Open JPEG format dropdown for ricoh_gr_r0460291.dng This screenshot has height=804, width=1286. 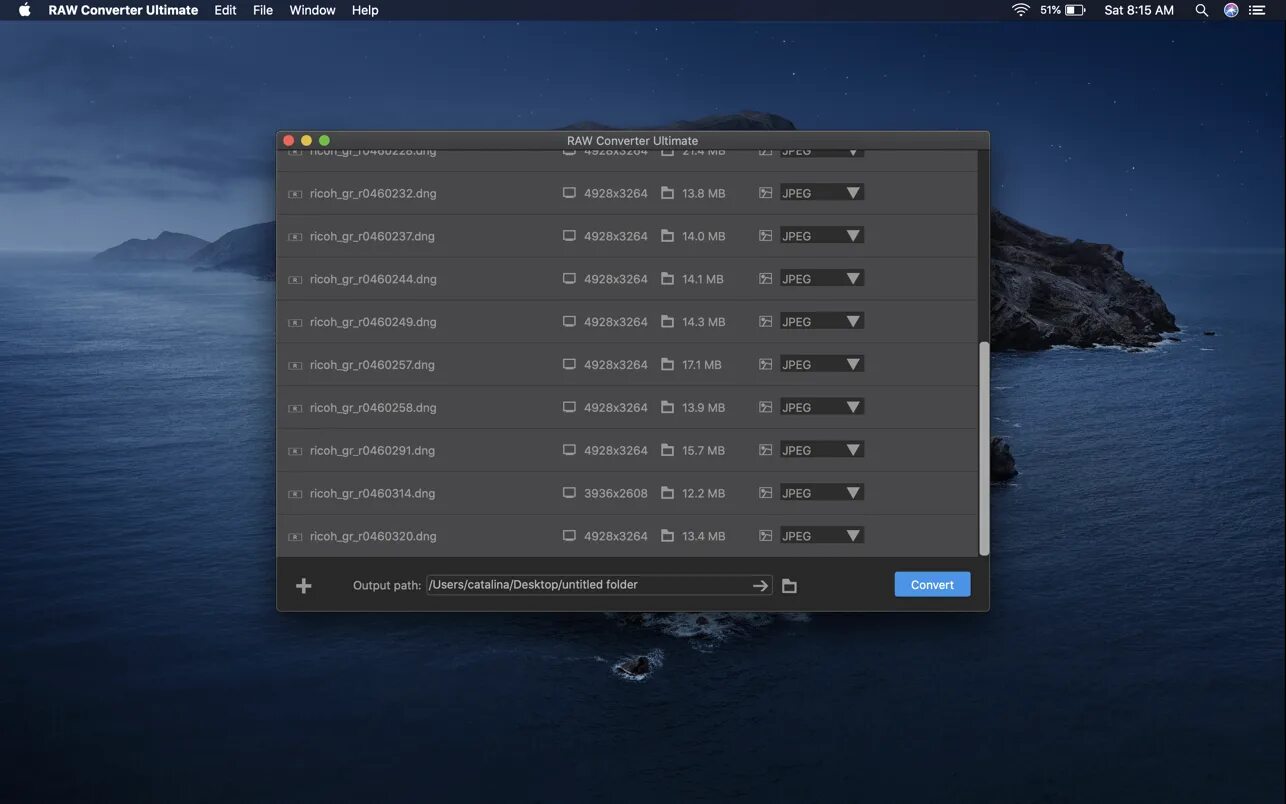(821, 450)
